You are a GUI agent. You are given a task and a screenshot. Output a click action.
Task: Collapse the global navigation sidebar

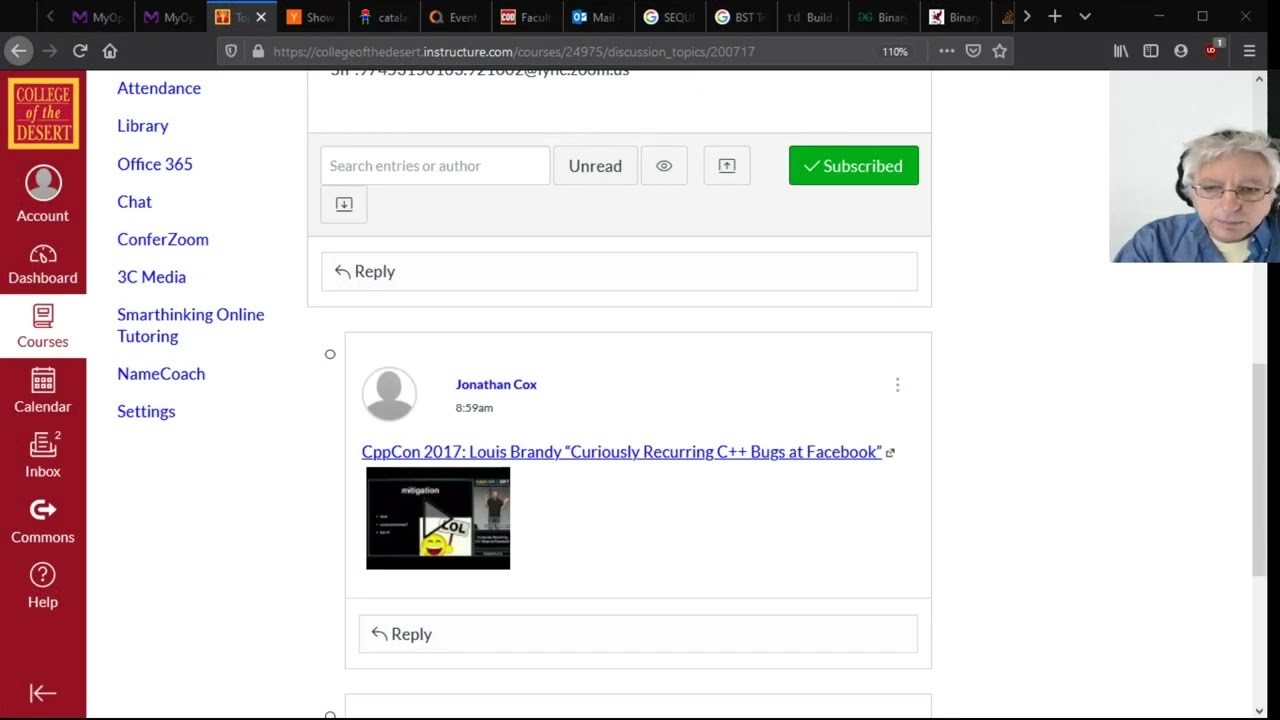(x=43, y=693)
